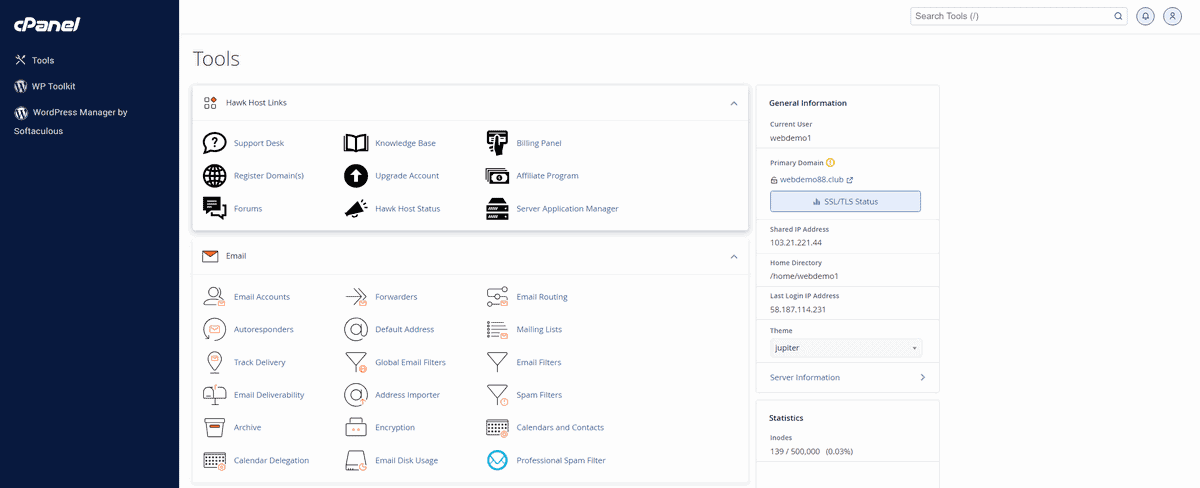The width and height of the screenshot is (1200, 488).
Task: Click the Knowledge Base open-book icon
Action: (356, 143)
